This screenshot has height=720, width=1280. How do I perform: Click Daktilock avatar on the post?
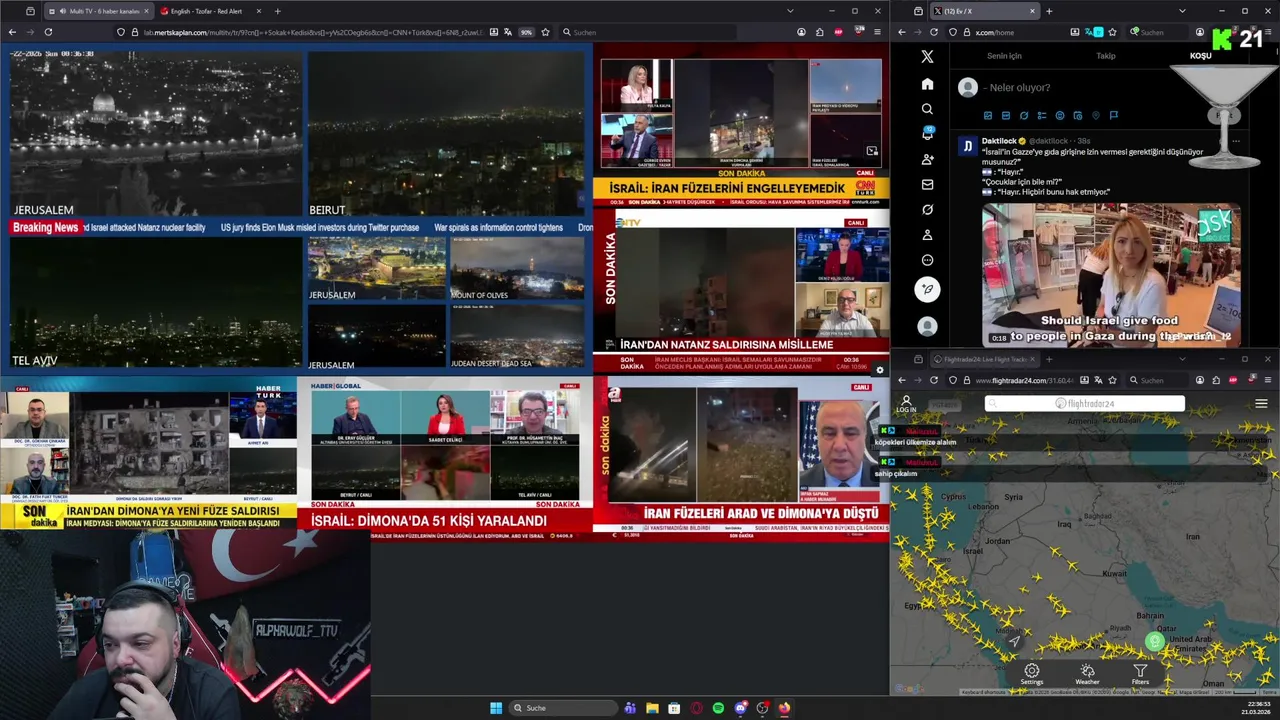pyautogui.click(x=967, y=146)
